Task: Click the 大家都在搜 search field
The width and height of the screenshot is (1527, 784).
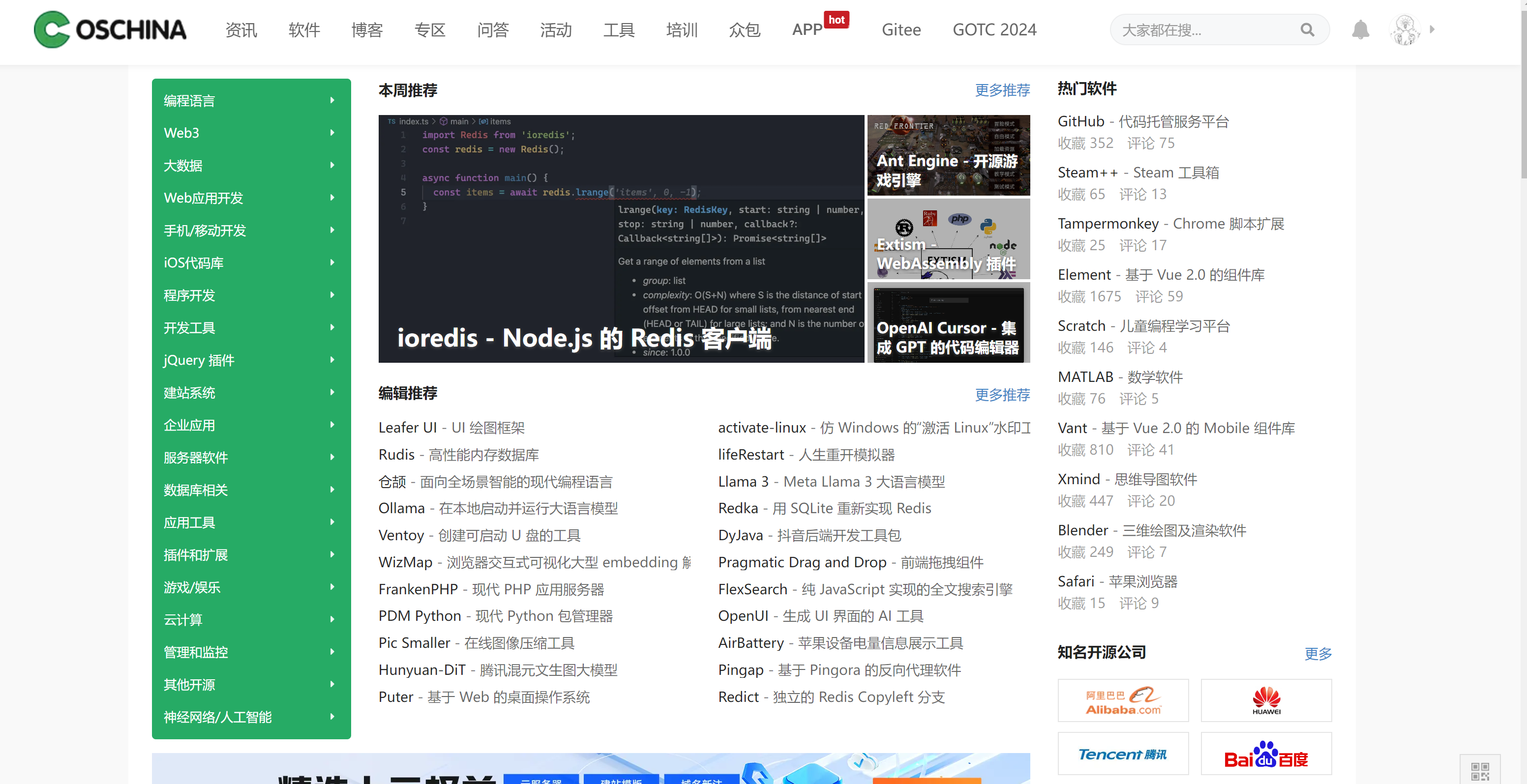Action: tap(1203, 29)
